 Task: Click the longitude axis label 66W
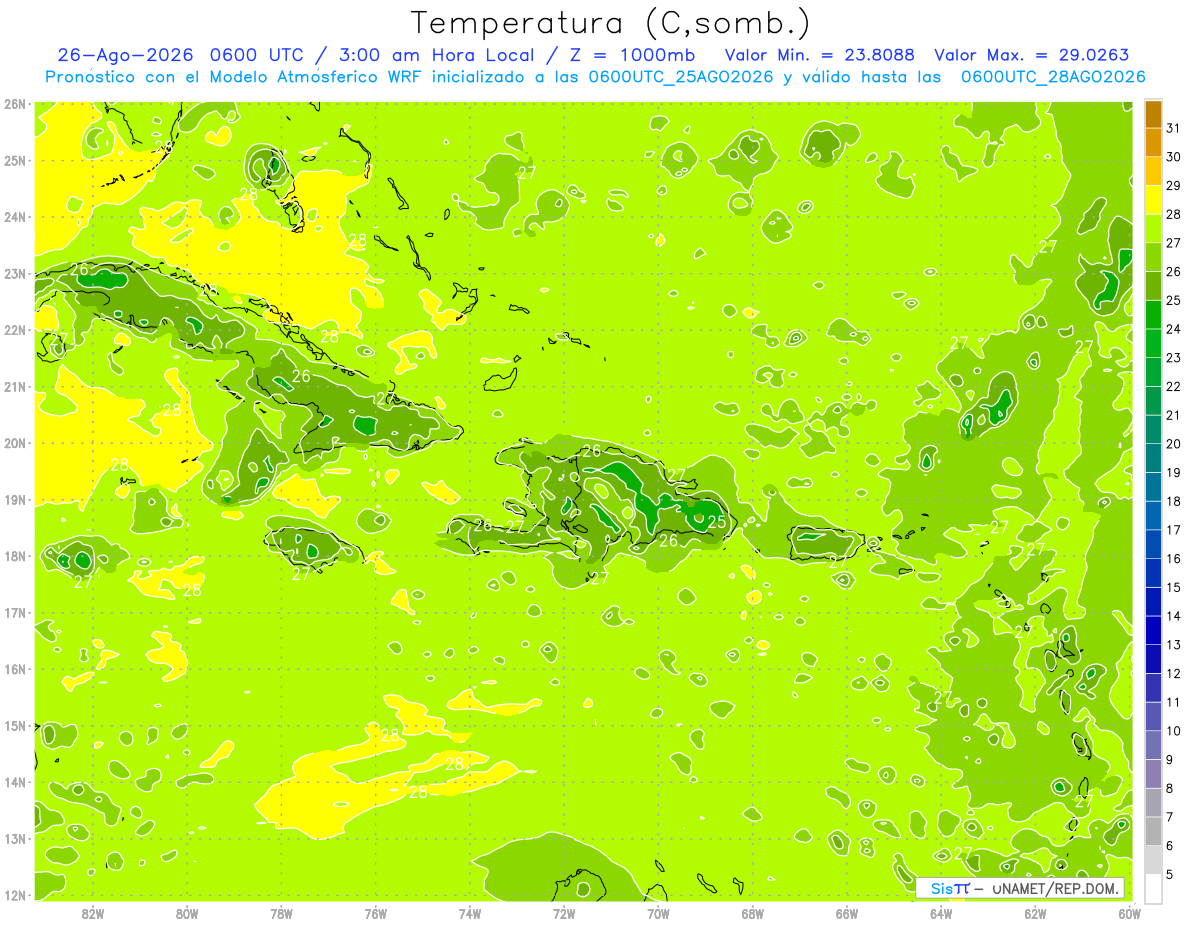click(847, 913)
